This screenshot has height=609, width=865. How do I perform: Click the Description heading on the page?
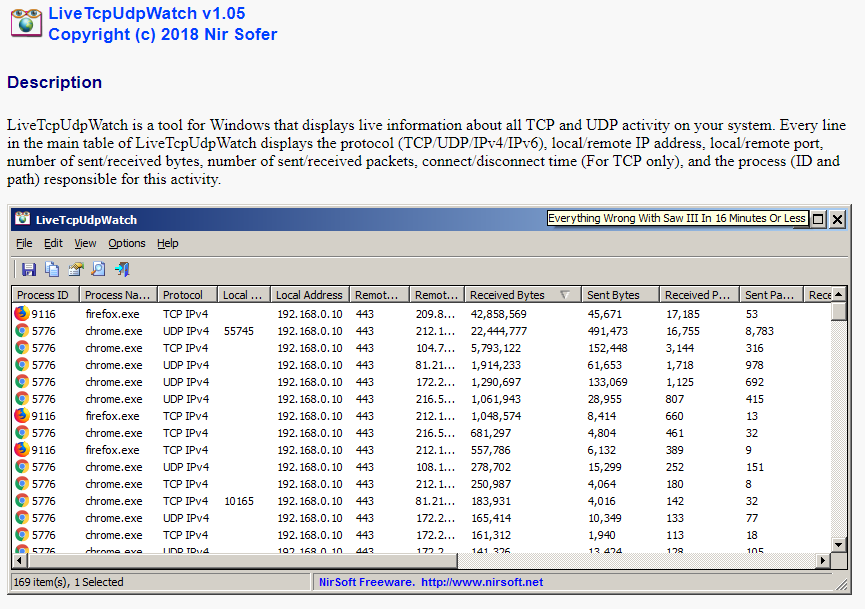[54, 82]
